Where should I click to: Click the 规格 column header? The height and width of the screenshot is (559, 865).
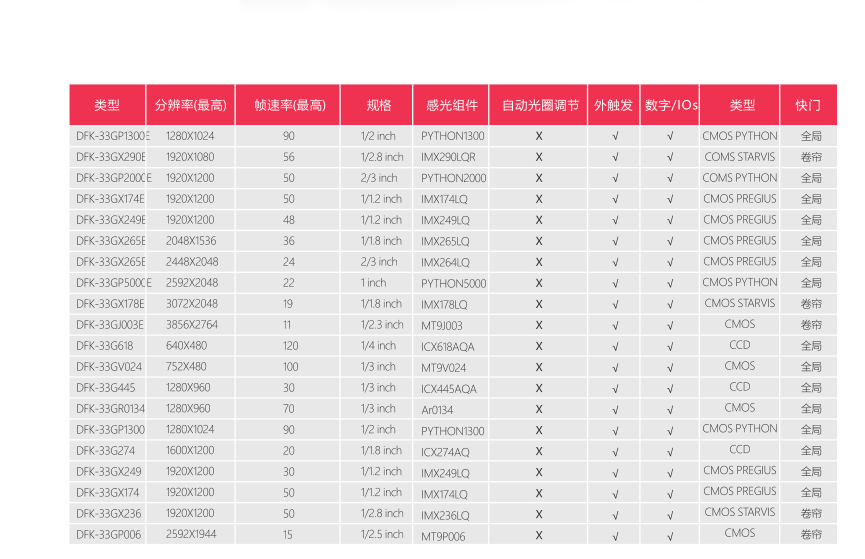(x=379, y=105)
